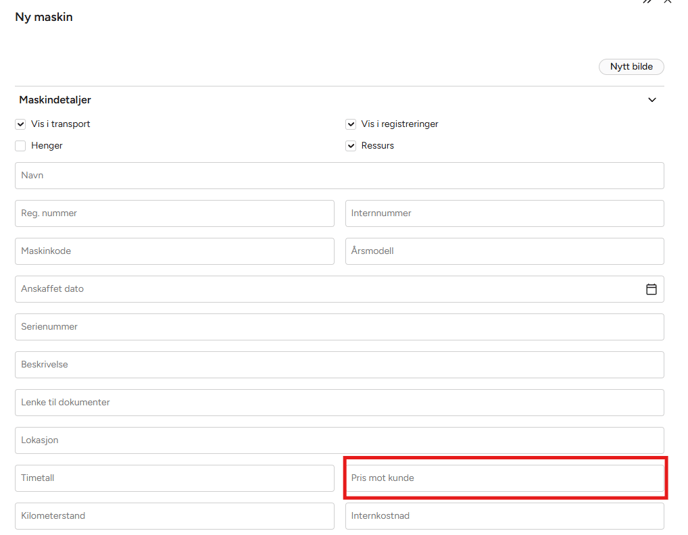The height and width of the screenshot is (535, 688).
Task: Focus the Reg. nummer field
Action: click(174, 214)
